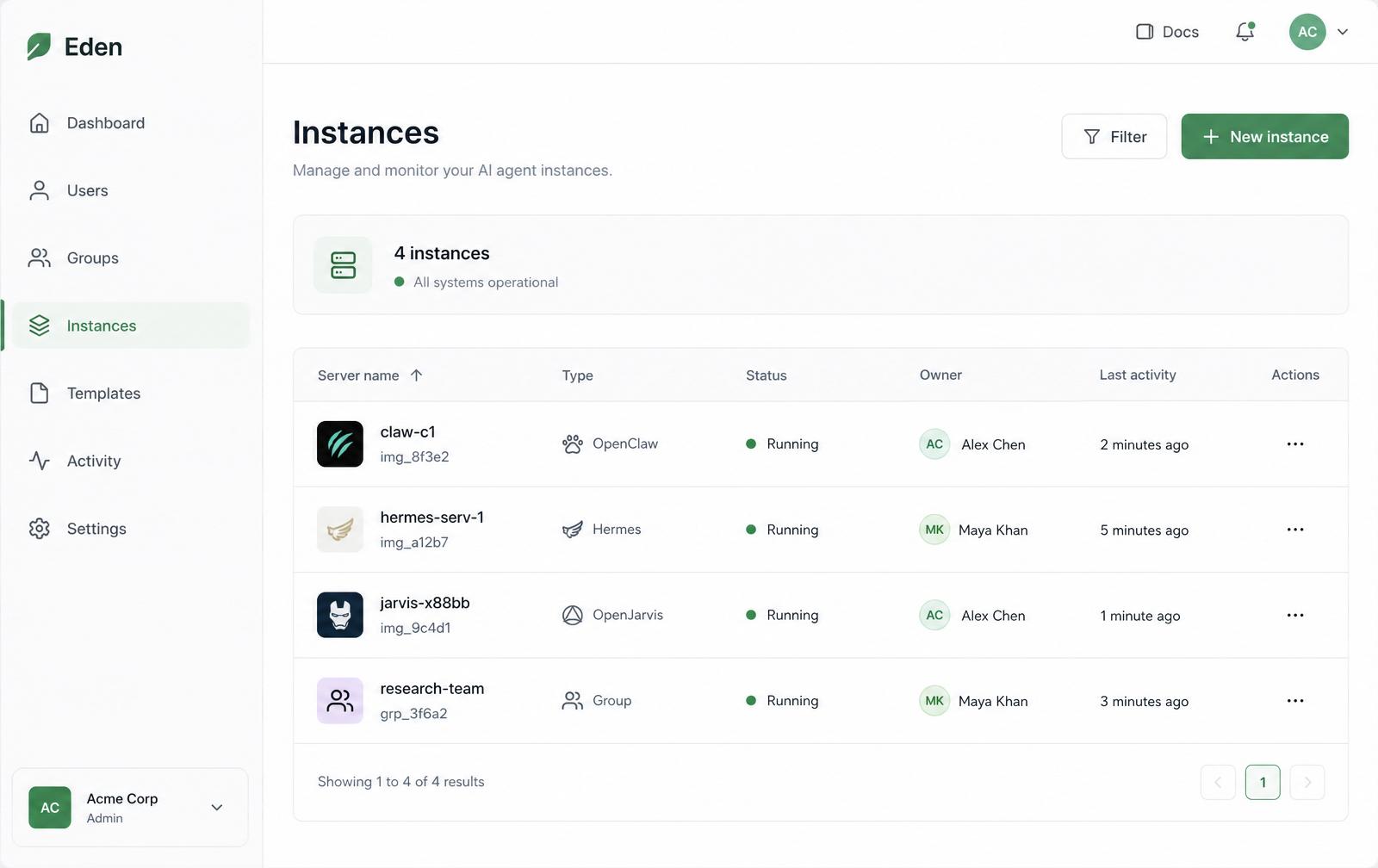This screenshot has height=868, width=1378.
Task: Open actions menu for claw-c1
Action: pyautogui.click(x=1295, y=444)
